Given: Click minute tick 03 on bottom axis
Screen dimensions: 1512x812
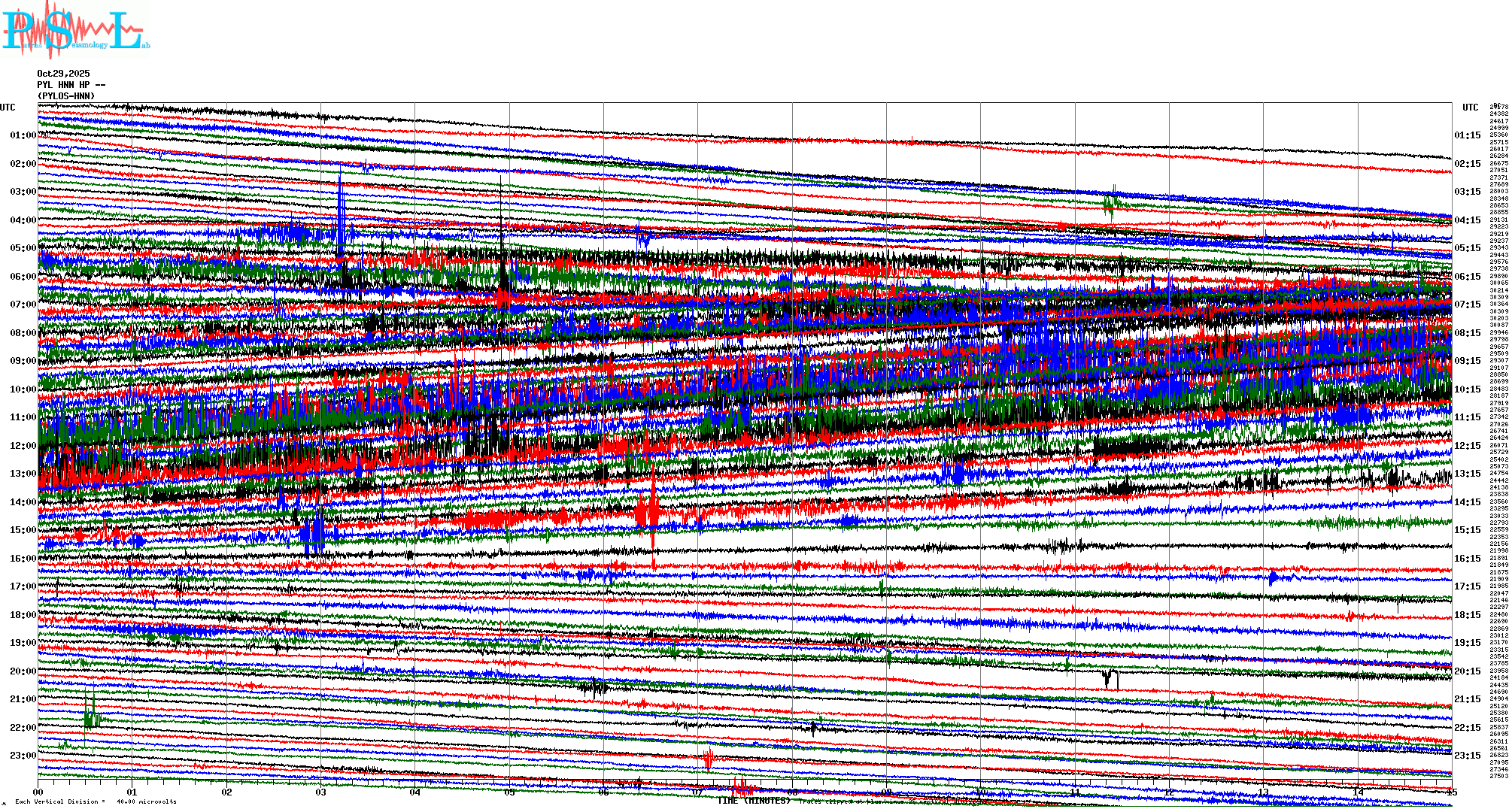Looking at the screenshot, I should click(321, 792).
